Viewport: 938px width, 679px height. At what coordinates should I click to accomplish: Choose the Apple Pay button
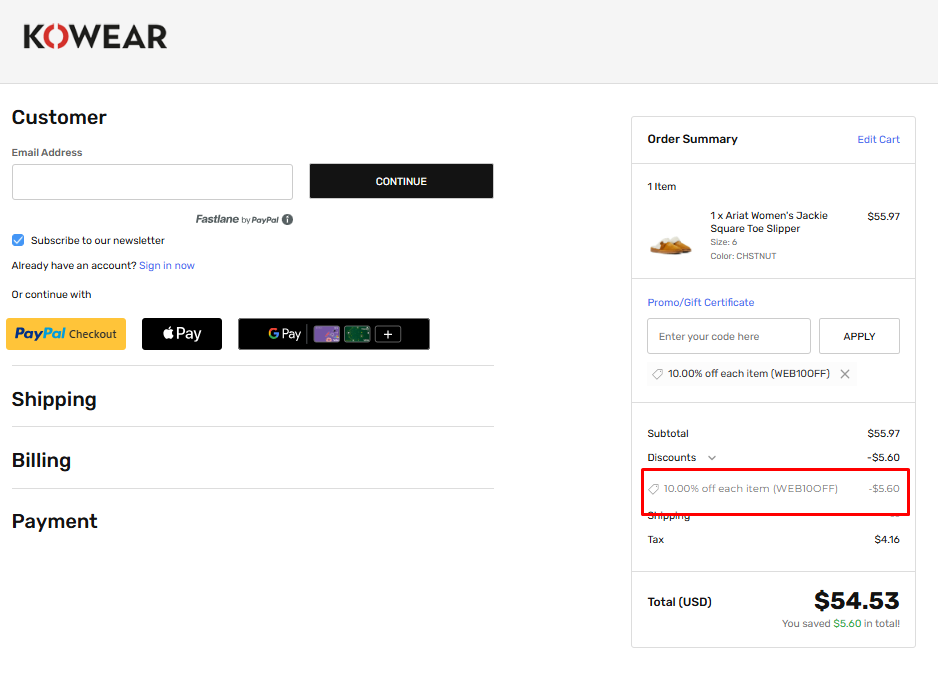182,334
